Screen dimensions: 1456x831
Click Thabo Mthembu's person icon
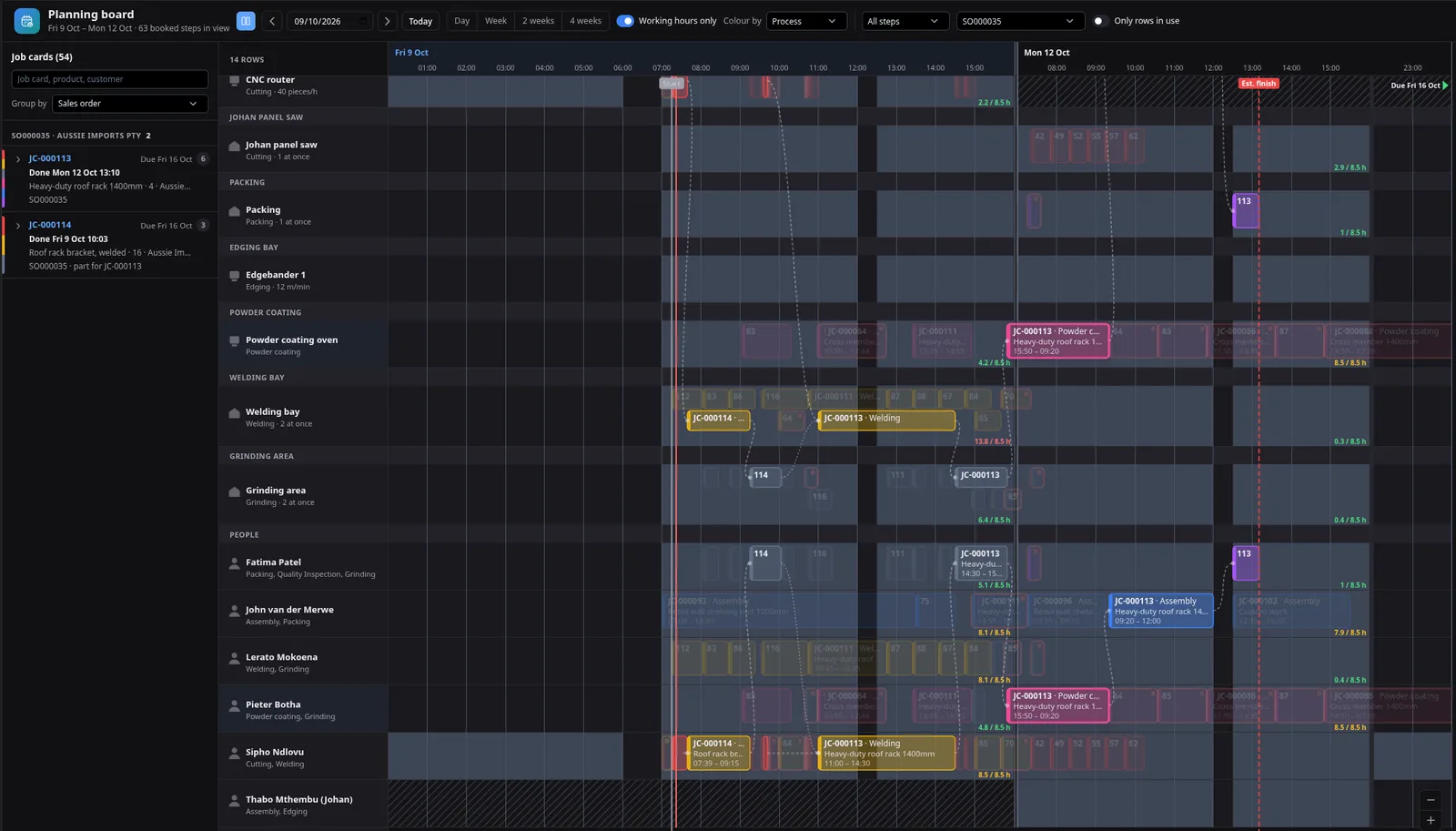coord(234,800)
